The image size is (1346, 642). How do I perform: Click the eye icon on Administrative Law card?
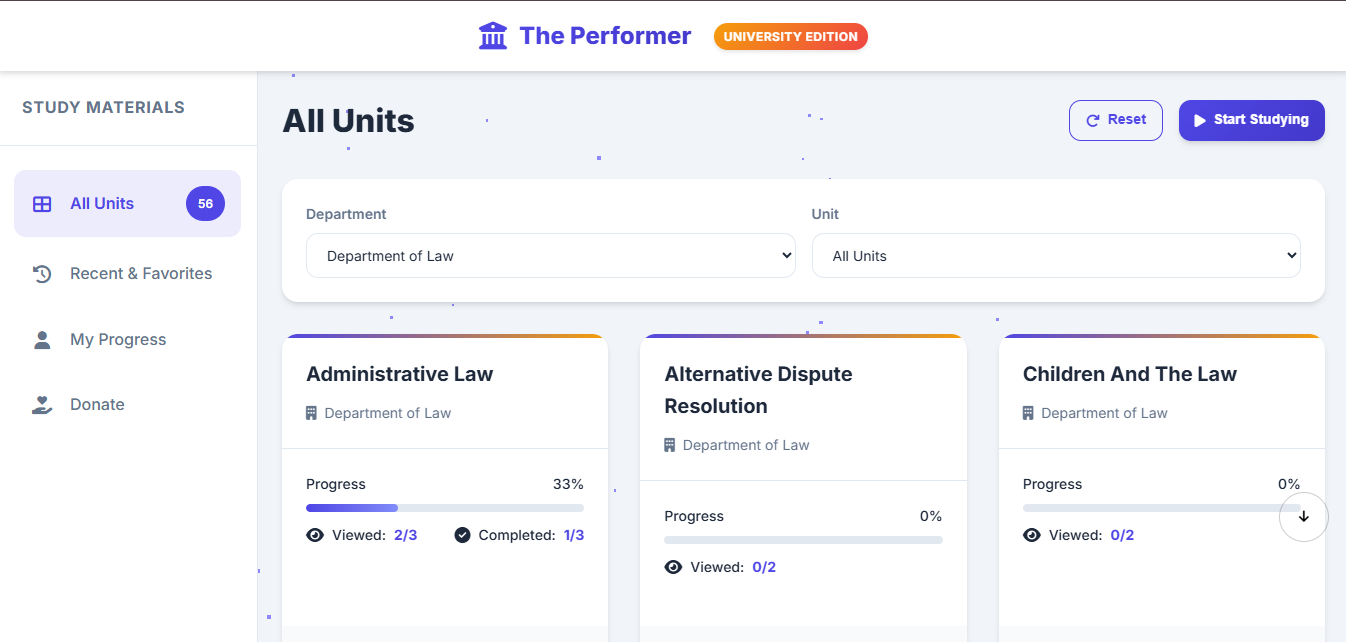pos(315,535)
